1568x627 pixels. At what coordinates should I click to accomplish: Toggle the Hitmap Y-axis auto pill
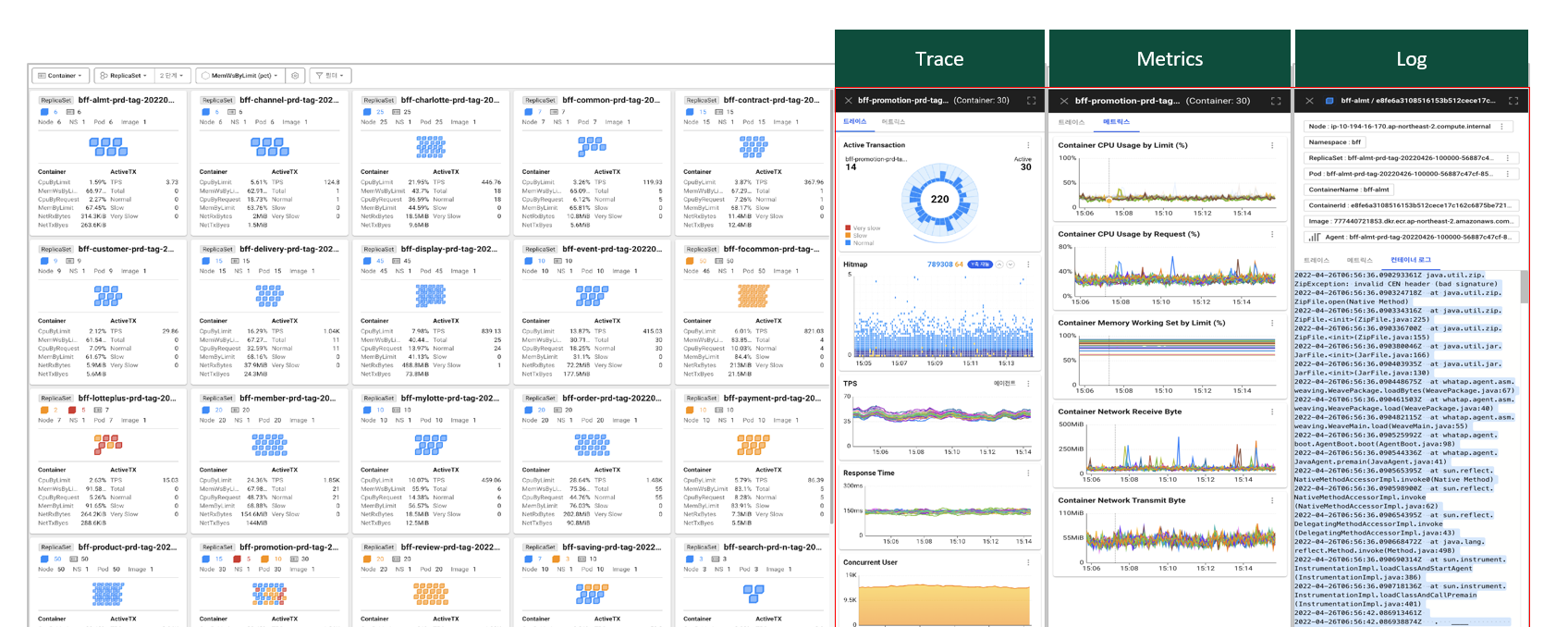pos(979,264)
